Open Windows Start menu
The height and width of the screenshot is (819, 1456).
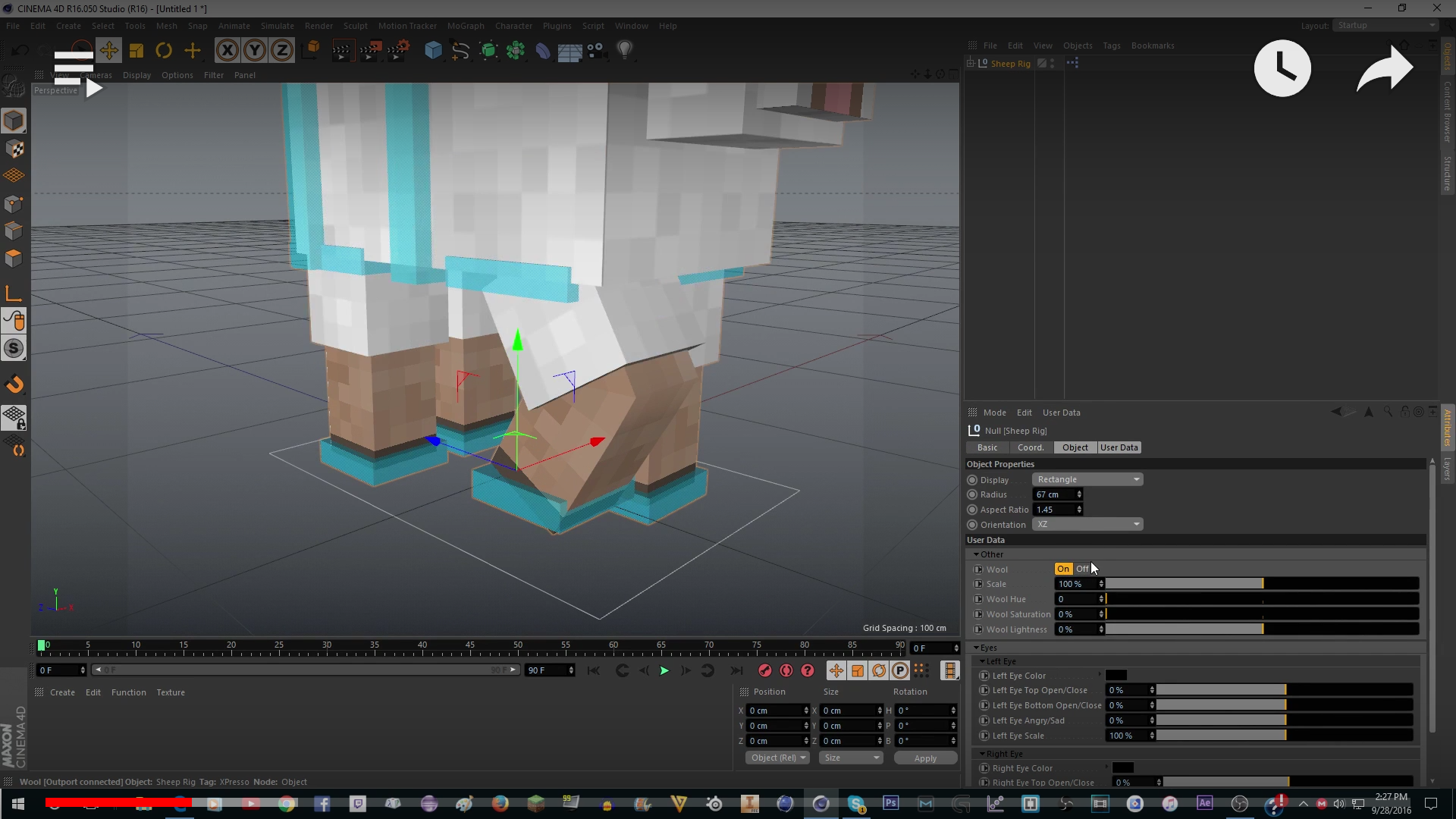[18, 804]
